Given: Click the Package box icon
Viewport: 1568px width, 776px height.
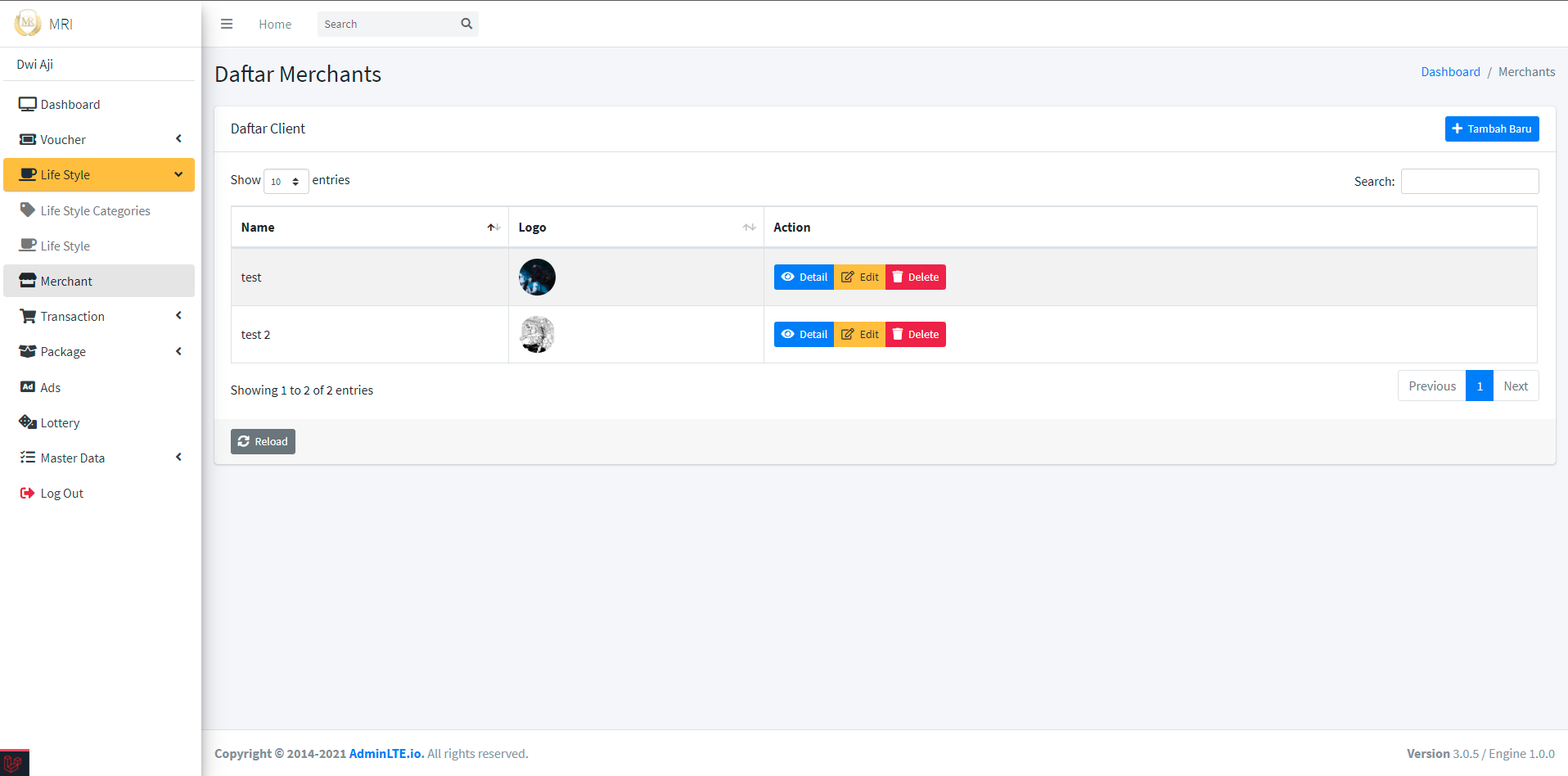Looking at the screenshot, I should [28, 351].
